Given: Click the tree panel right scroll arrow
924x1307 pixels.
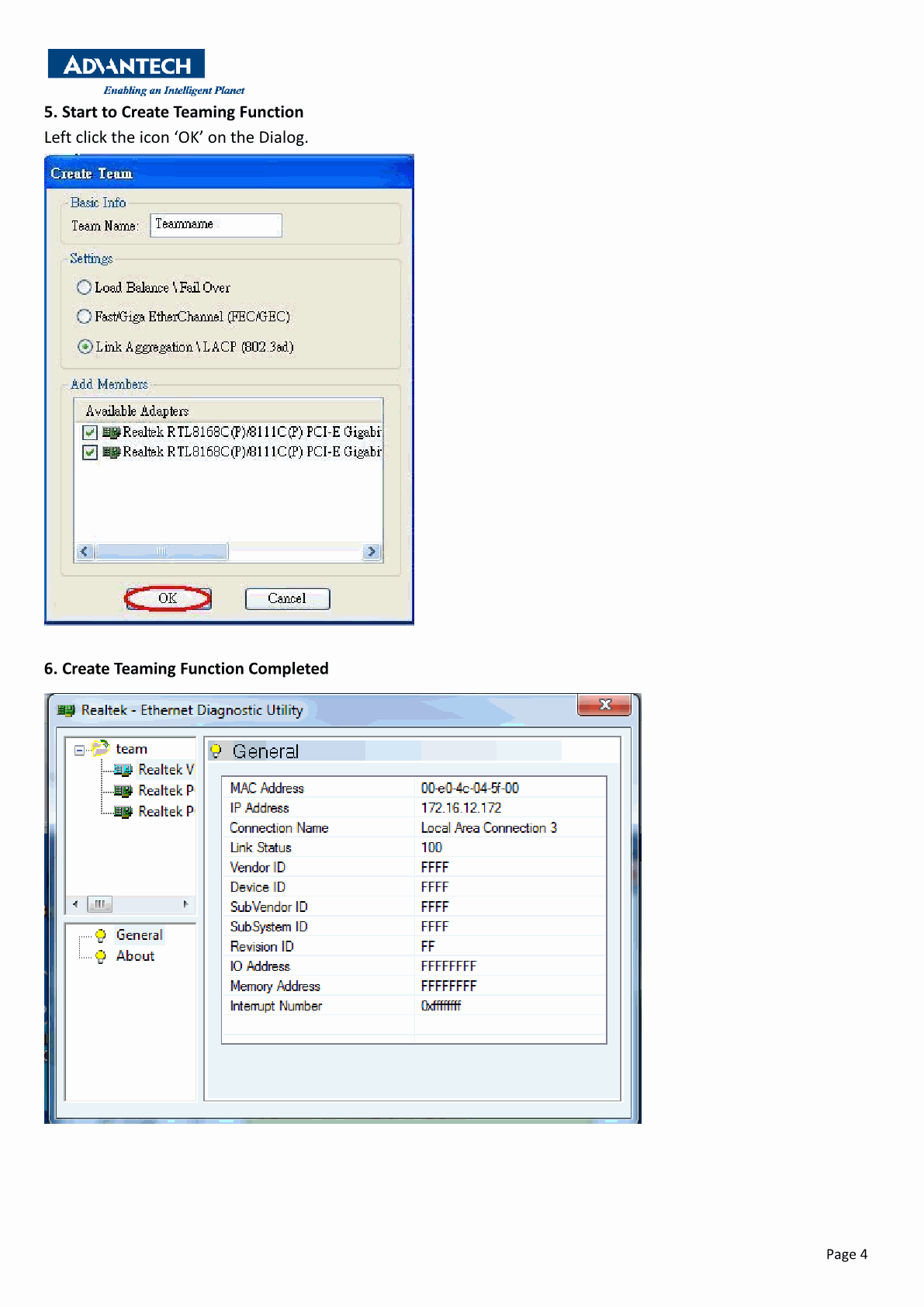Looking at the screenshot, I should [x=185, y=903].
